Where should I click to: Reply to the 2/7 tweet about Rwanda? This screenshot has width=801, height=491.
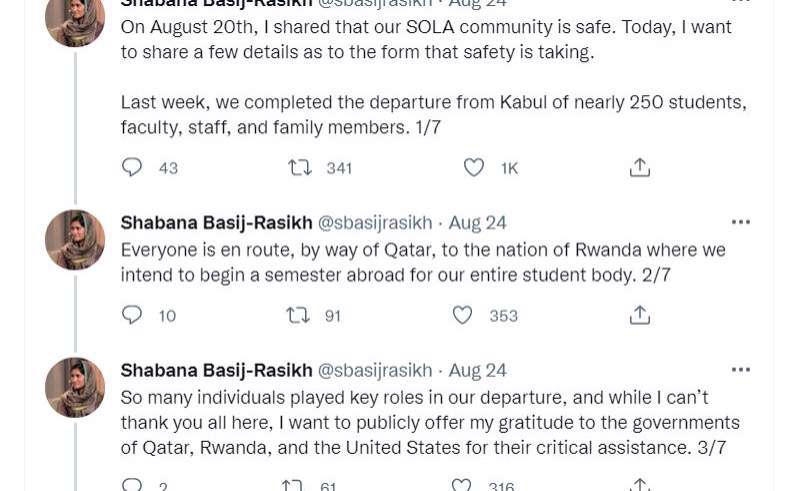click(x=132, y=315)
